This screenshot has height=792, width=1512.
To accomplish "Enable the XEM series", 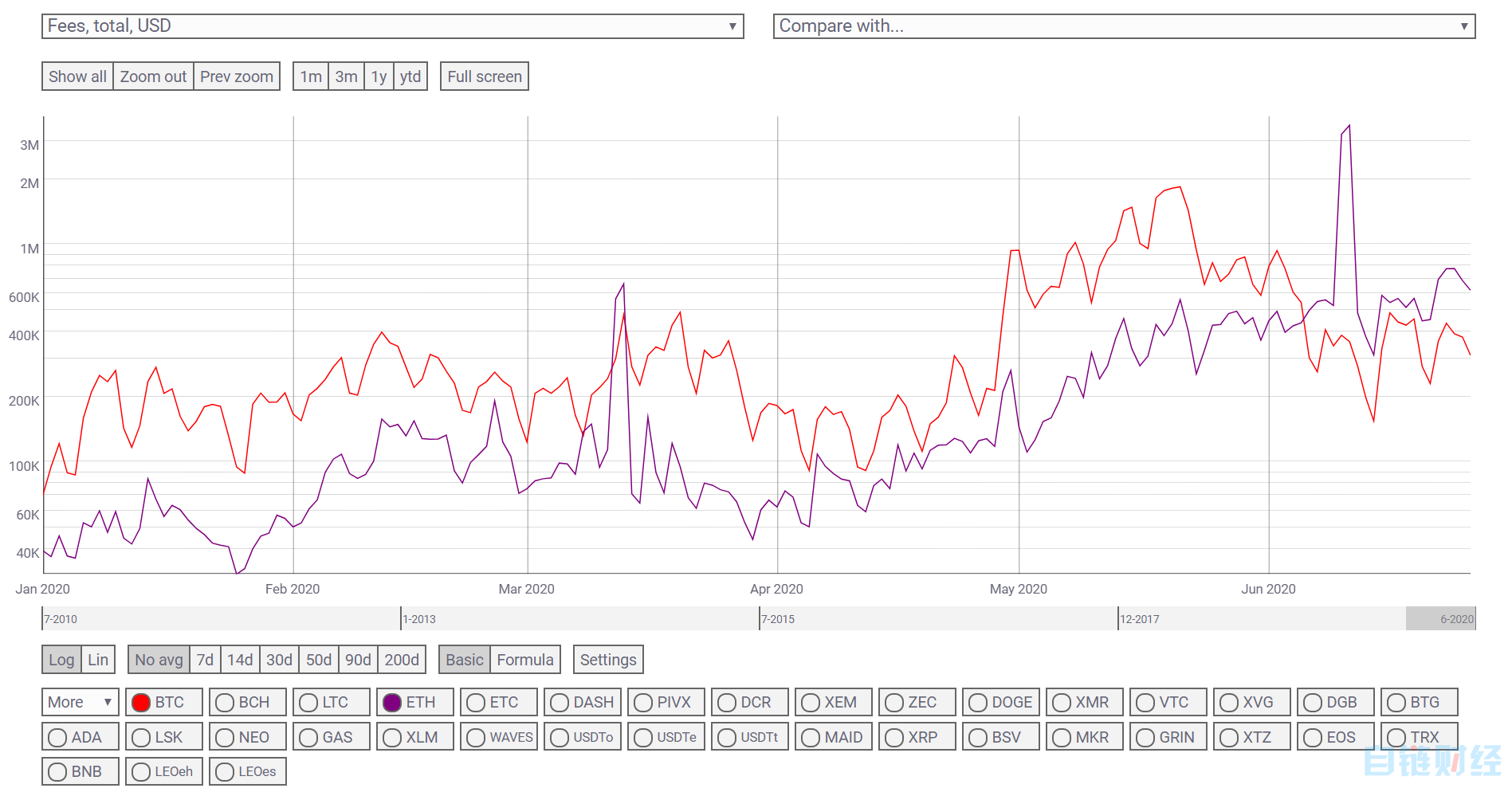I will [834, 702].
